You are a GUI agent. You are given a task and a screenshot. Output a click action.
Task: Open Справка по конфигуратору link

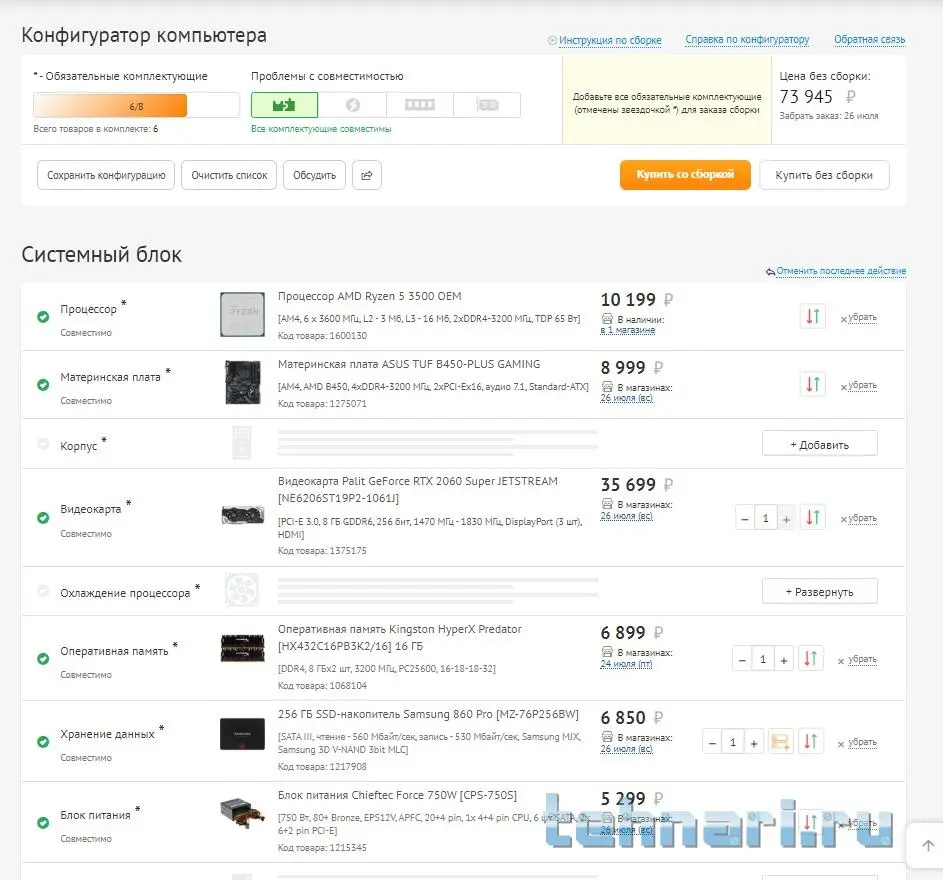(x=747, y=40)
